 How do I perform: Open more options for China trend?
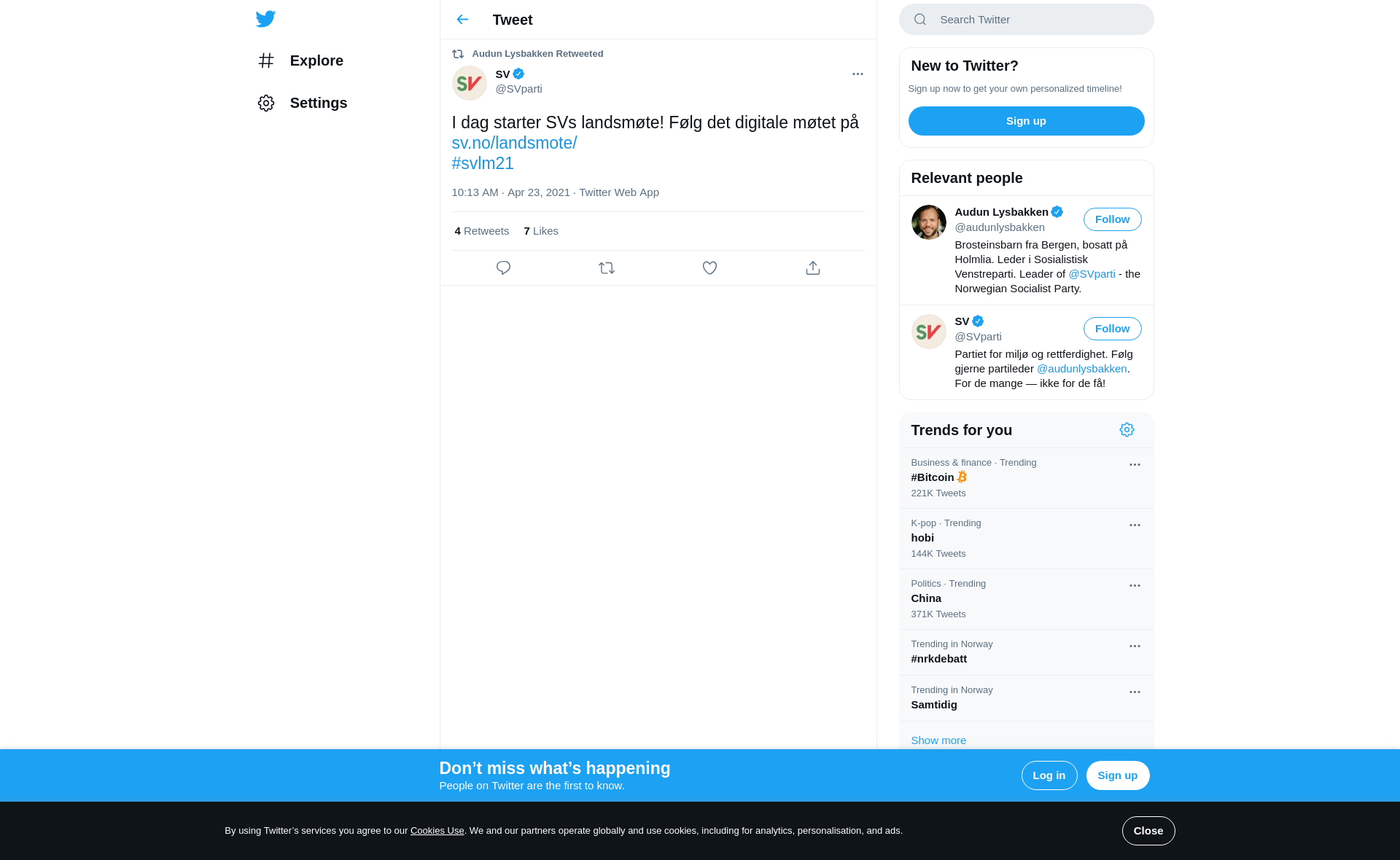pos(1135,586)
